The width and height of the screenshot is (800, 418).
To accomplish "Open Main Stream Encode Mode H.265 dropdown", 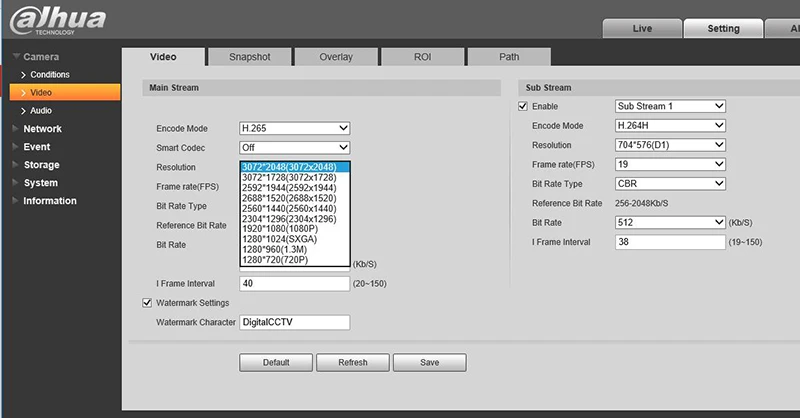I will 294,128.
